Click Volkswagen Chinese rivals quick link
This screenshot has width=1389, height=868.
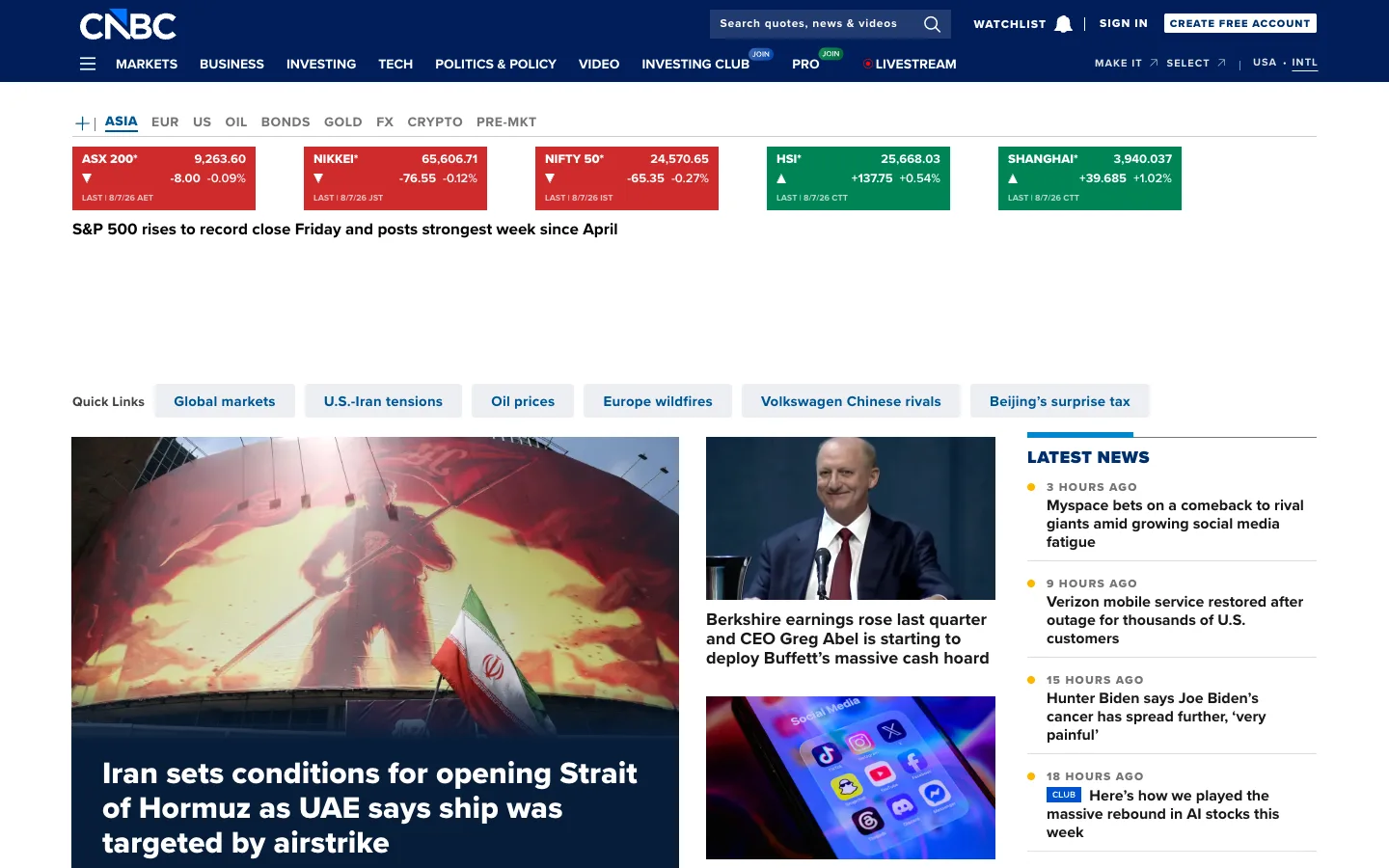click(x=851, y=401)
